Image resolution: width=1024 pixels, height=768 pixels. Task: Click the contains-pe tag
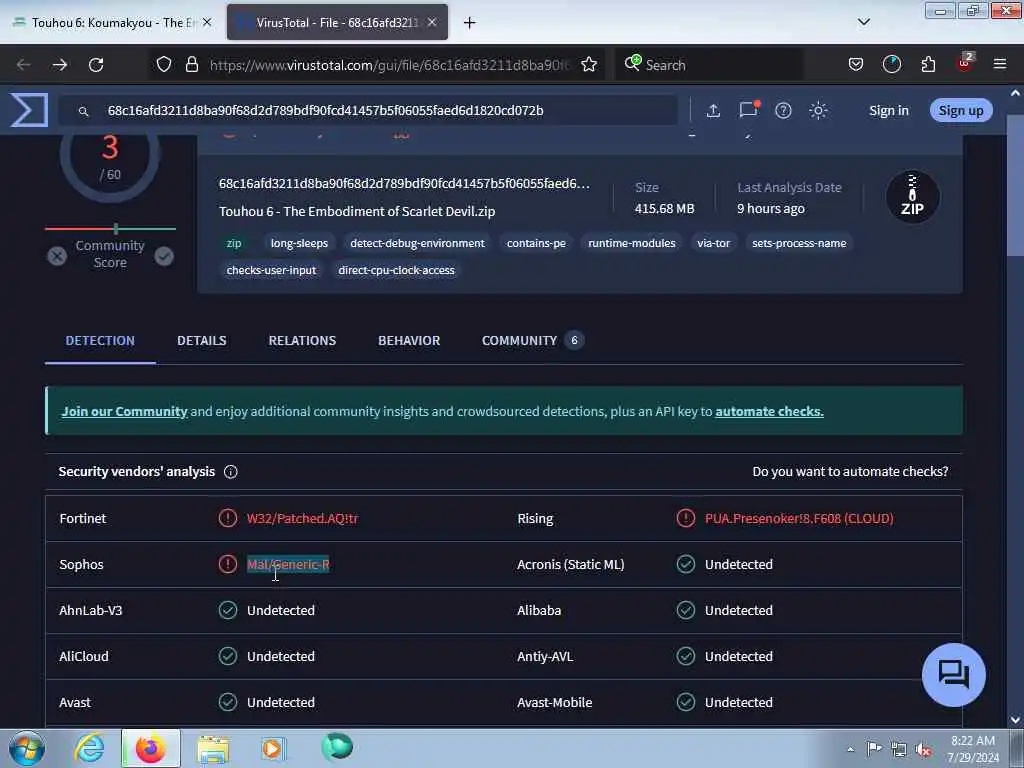pos(536,243)
